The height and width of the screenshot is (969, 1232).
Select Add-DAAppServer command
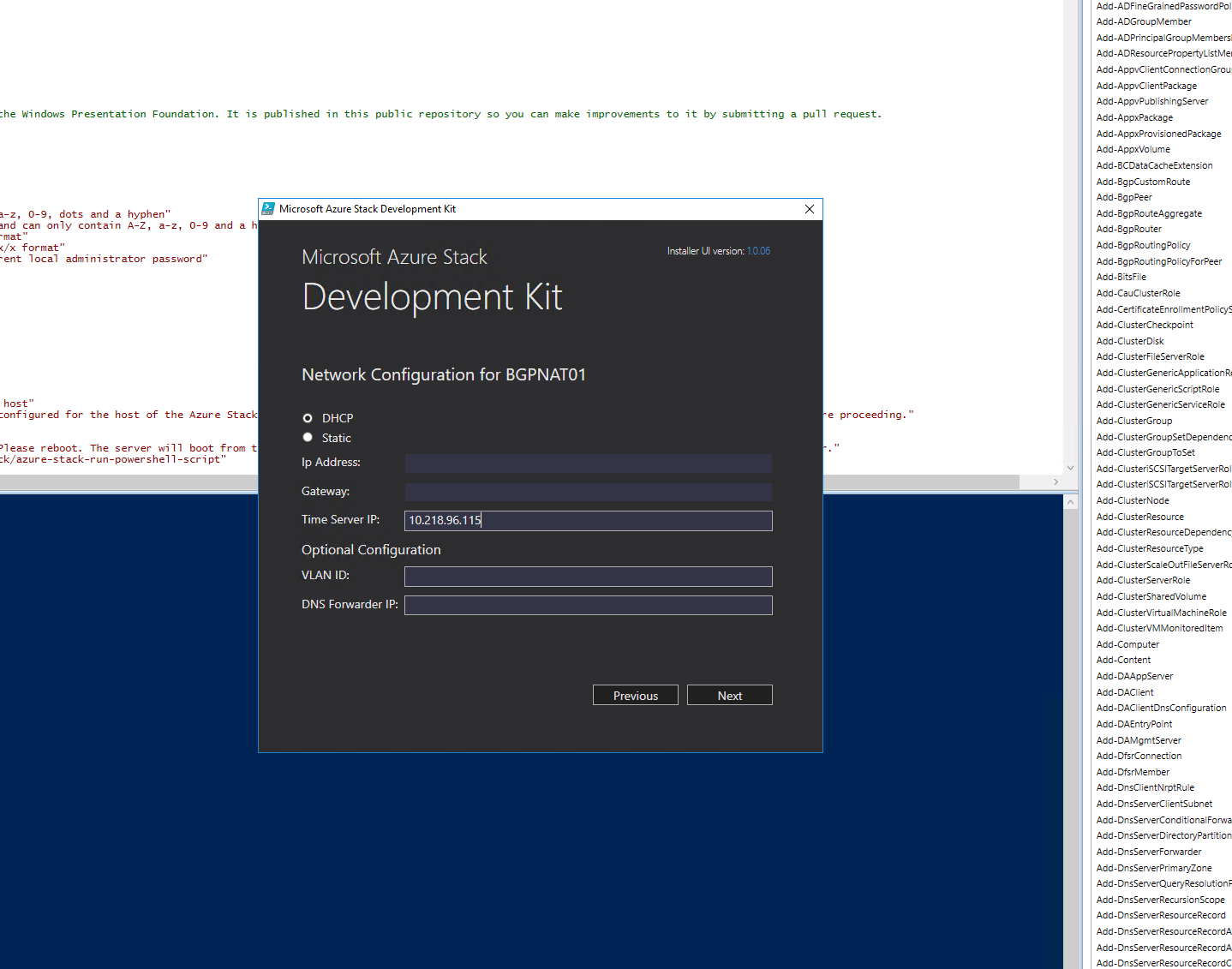pos(1134,676)
